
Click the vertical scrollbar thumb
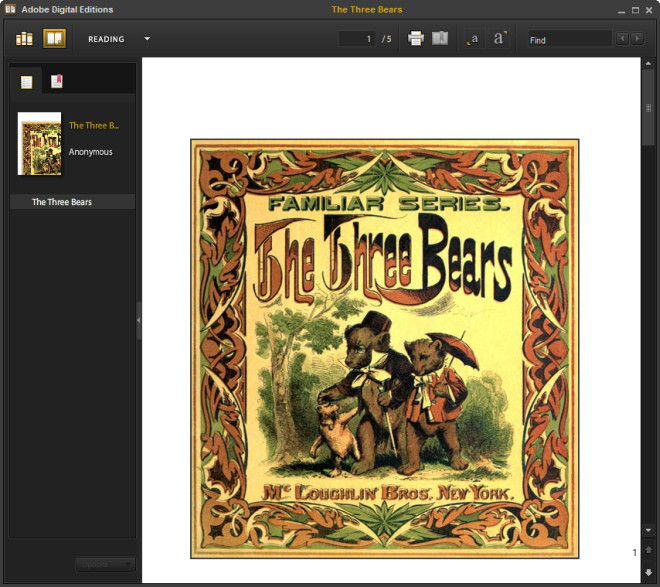pos(648,108)
